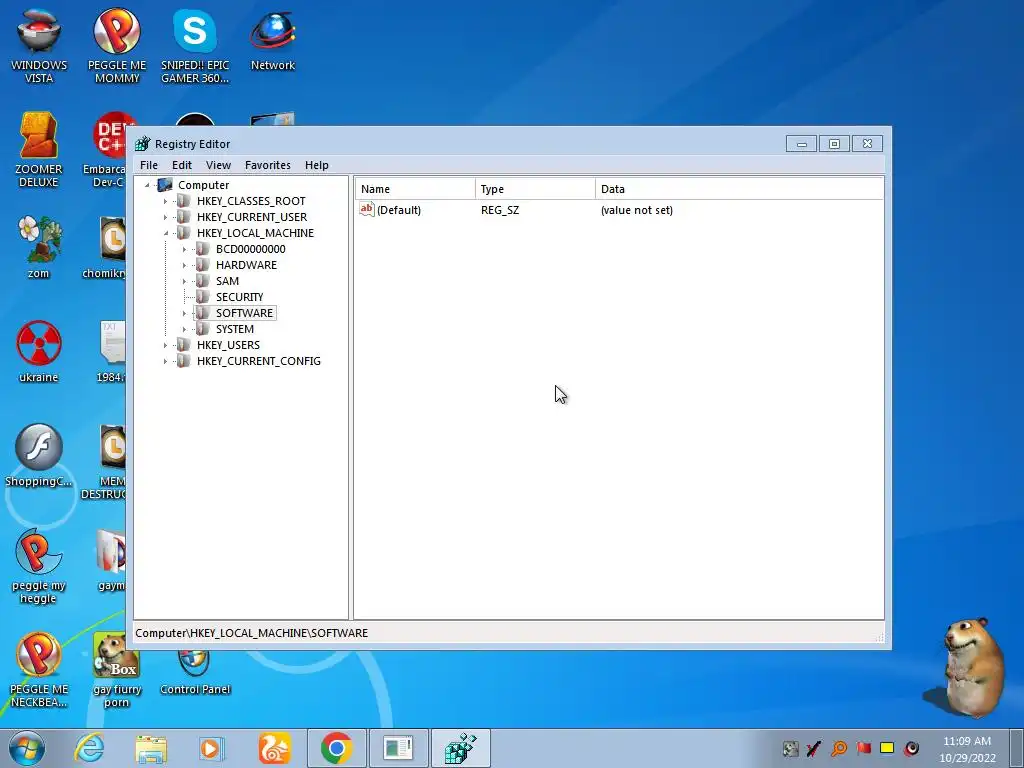
Task: Select the Network desktop icon
Action: [x=272, y=40]
